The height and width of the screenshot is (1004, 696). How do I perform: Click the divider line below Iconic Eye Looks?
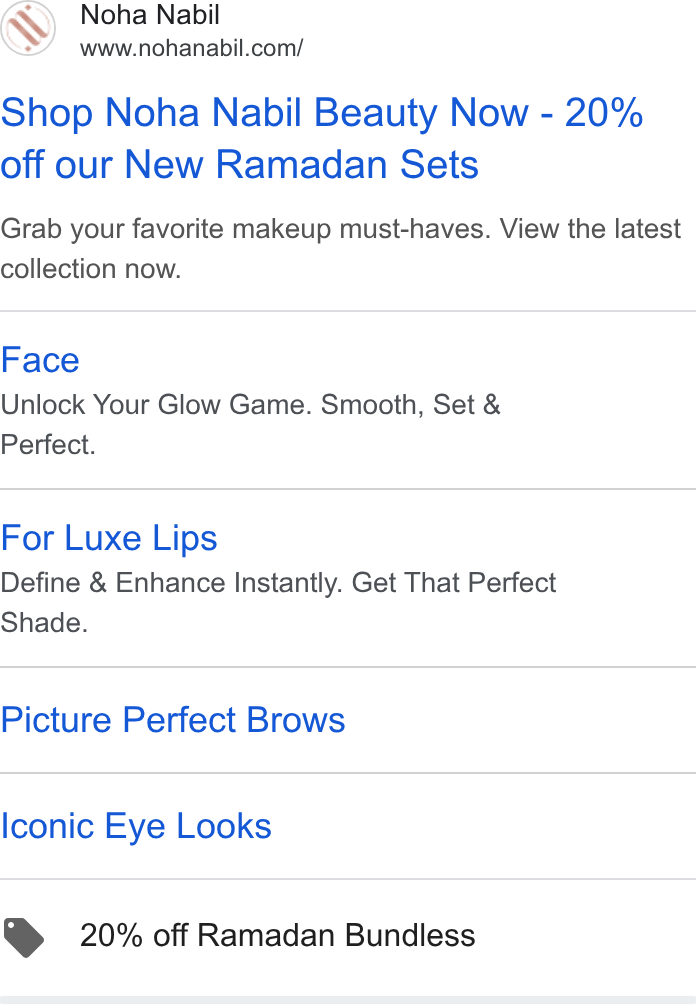[x=348, y=879]
